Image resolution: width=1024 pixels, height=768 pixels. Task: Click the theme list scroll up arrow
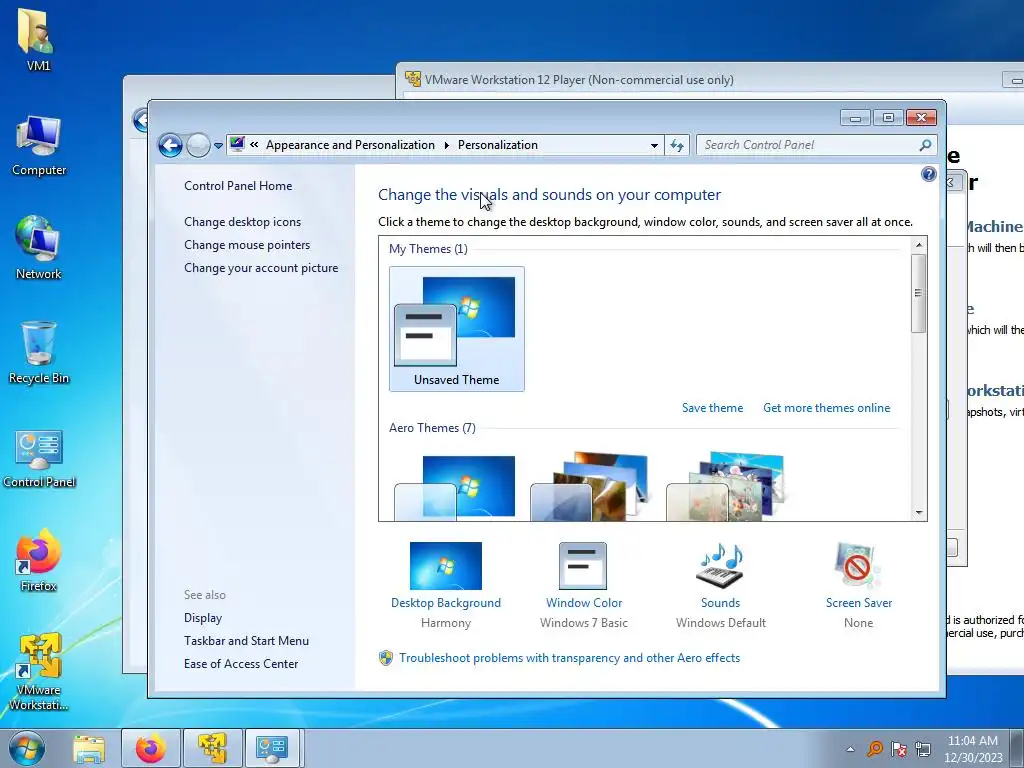[919, 245]
